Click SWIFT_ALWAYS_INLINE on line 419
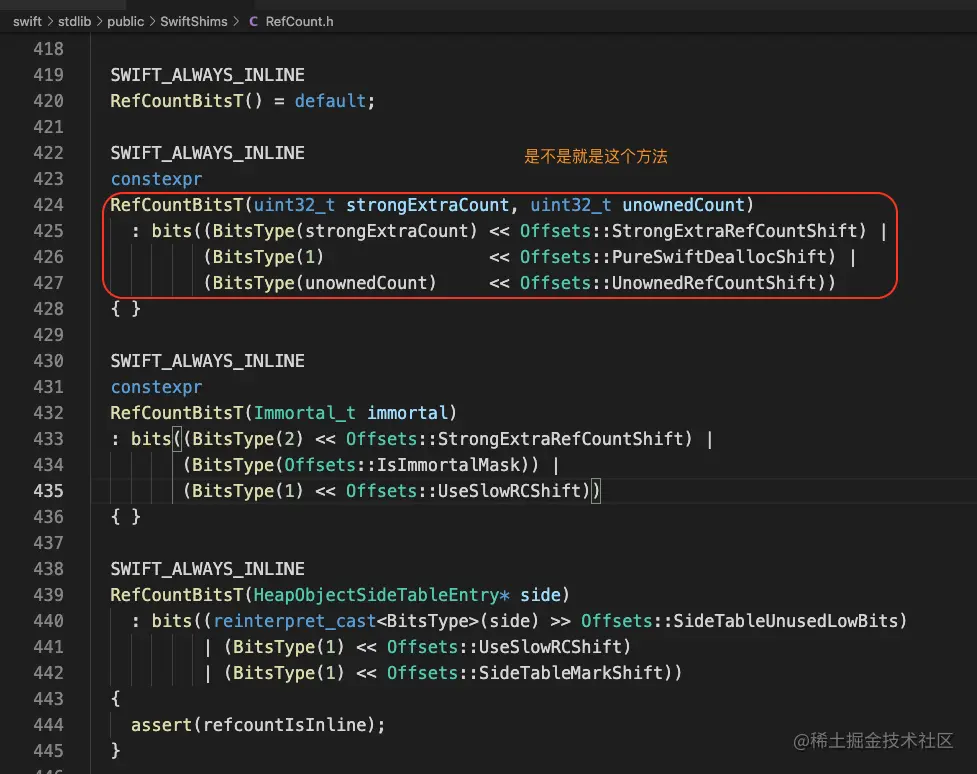 [207, 75]
